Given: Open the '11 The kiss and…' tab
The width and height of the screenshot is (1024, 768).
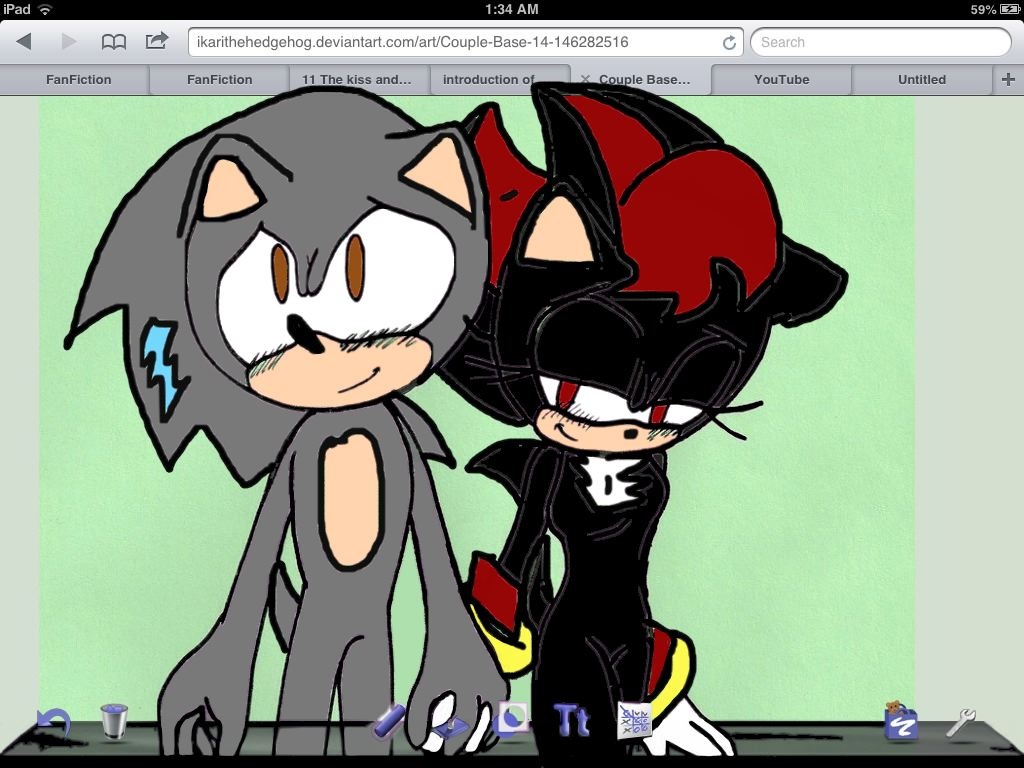Looking at the screenshot, I should [x=357, y=80].
